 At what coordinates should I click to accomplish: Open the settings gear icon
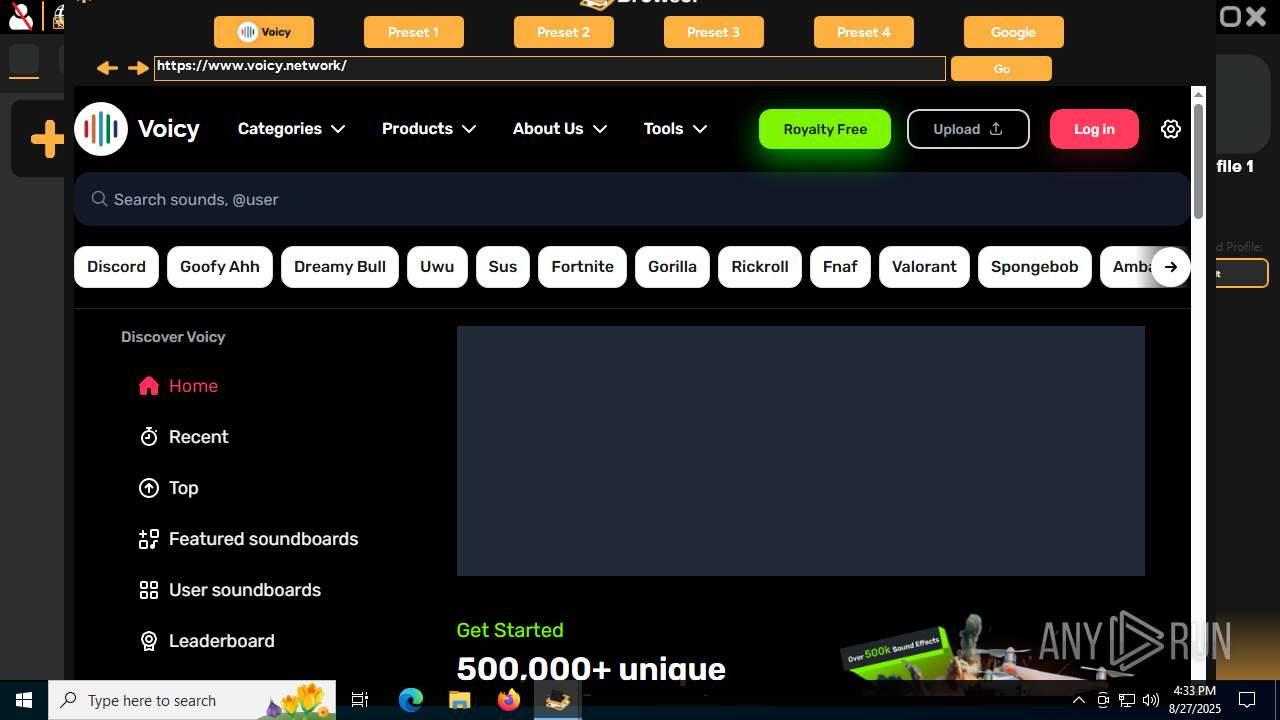[1171, 129]
